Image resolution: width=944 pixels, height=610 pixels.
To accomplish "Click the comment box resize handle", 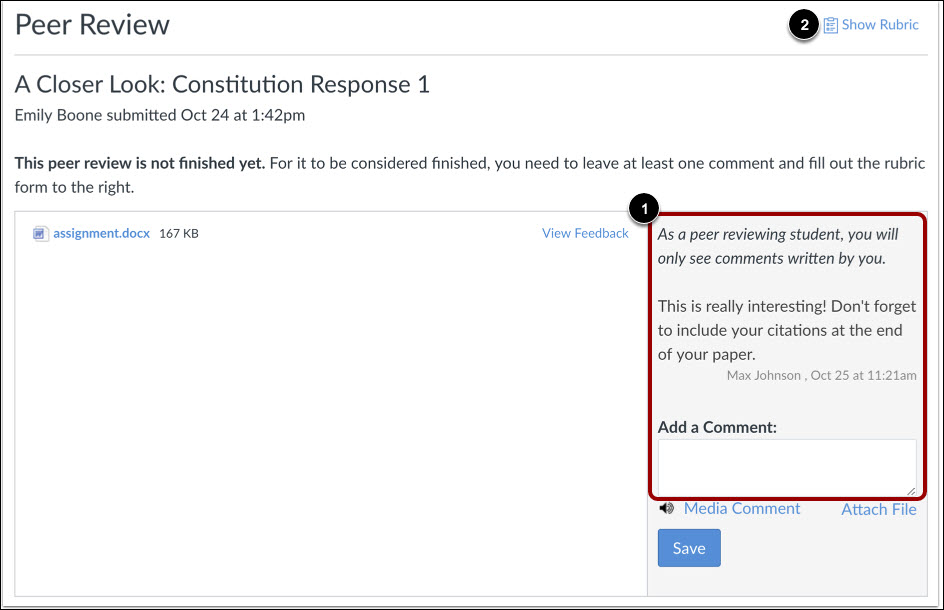I will [913, 490].
